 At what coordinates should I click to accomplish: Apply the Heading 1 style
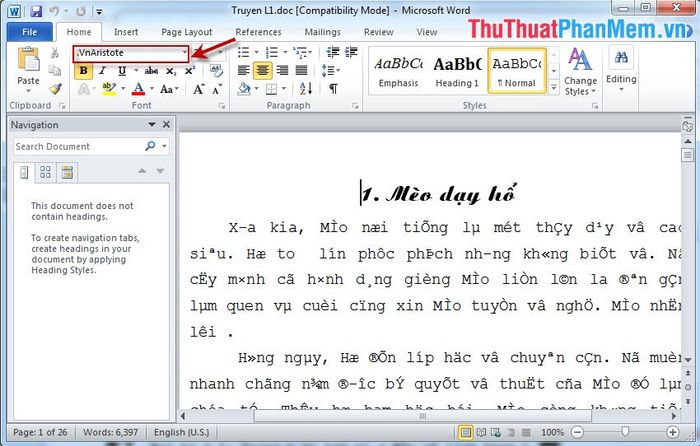tap(457, 71)
